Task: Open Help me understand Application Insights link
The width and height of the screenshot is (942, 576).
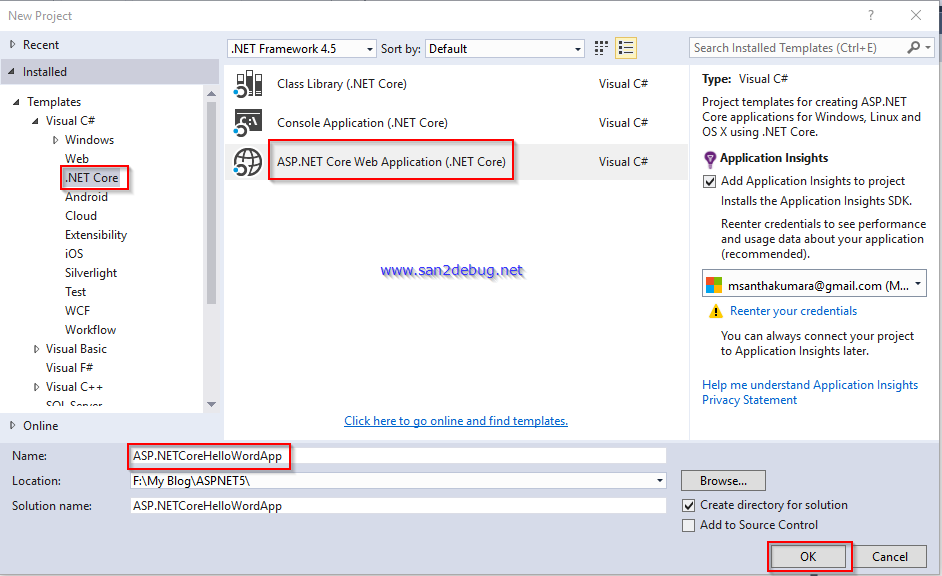Action: click(x=810, y=385)
